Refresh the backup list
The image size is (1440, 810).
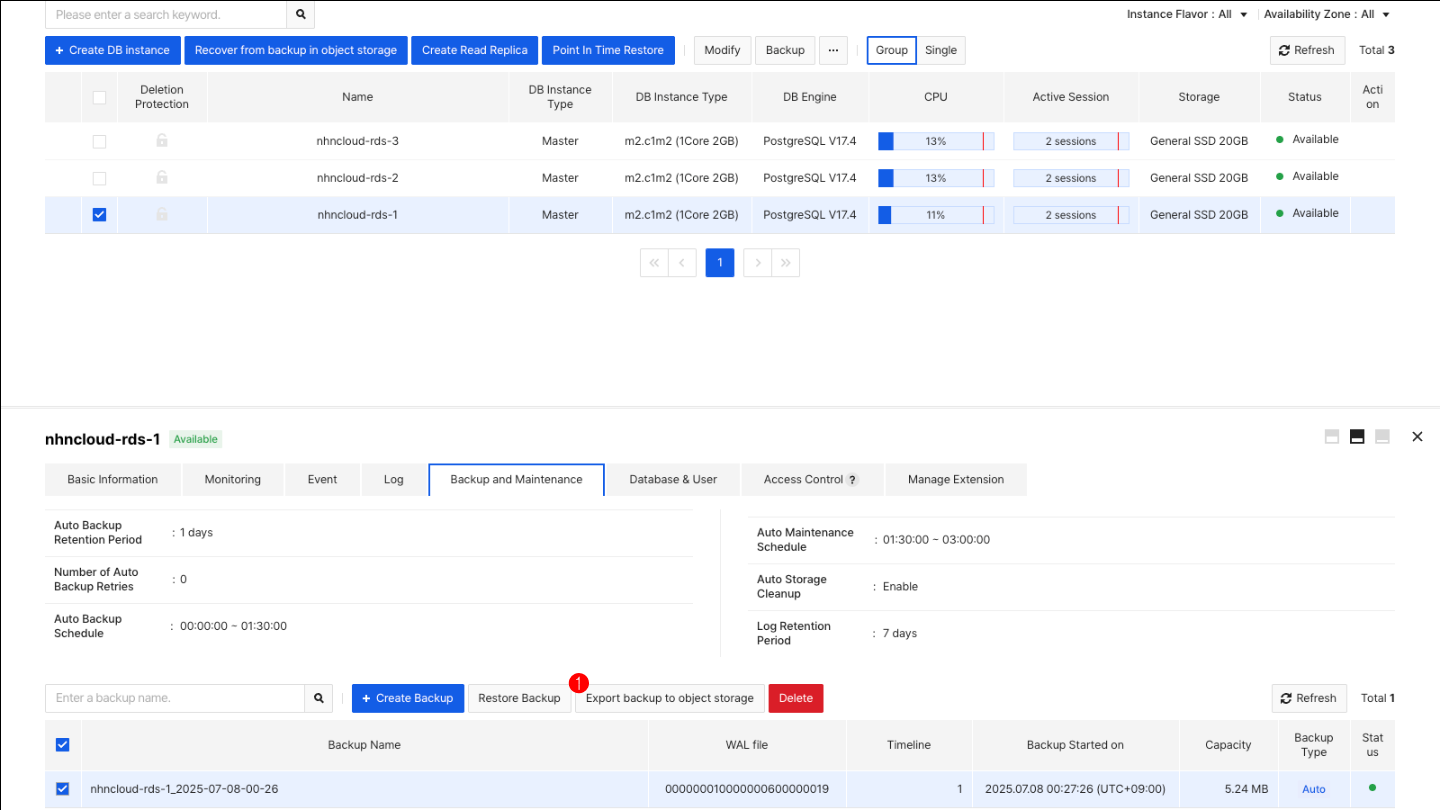click(x=1309, y=698)
